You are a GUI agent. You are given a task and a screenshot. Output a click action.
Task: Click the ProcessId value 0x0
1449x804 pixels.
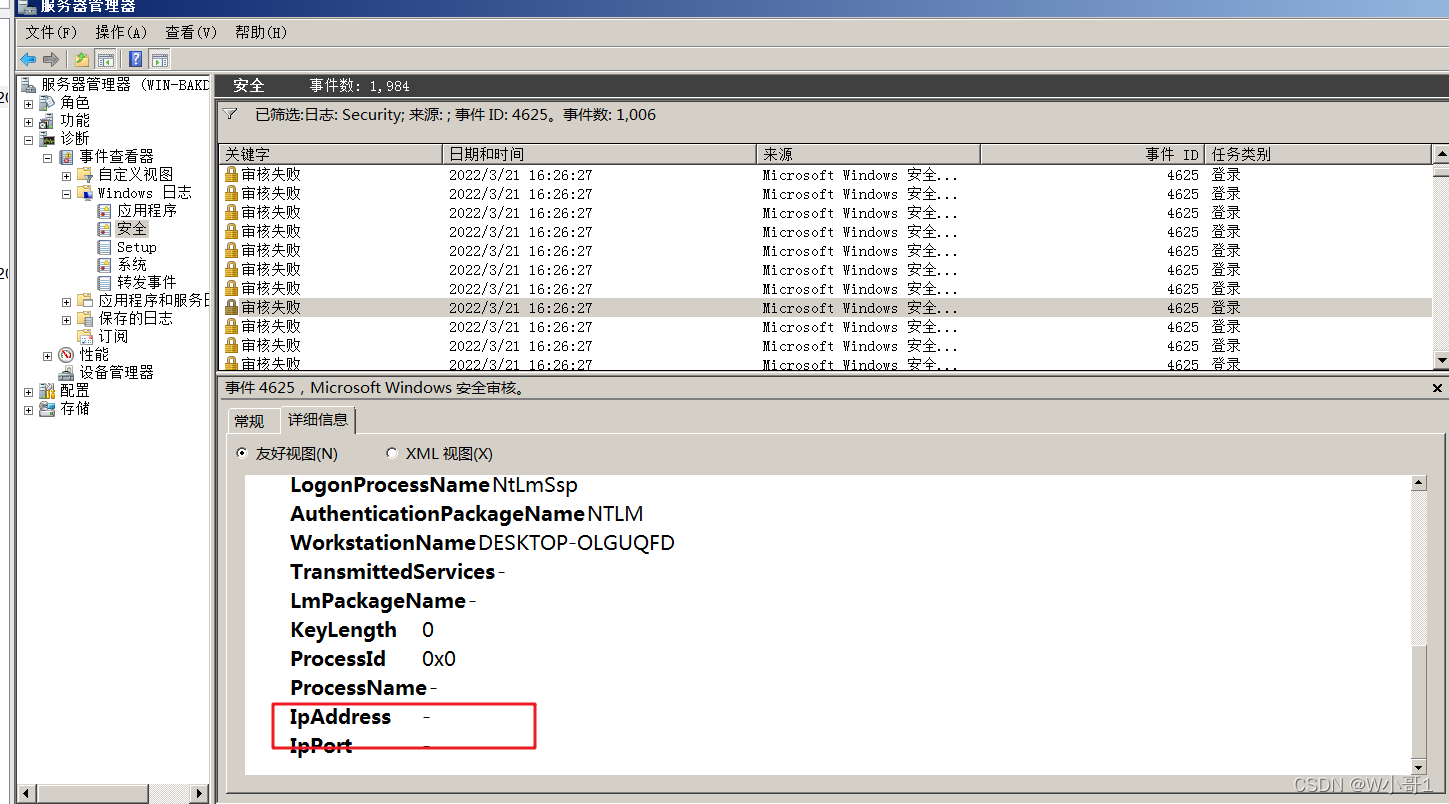439,659
